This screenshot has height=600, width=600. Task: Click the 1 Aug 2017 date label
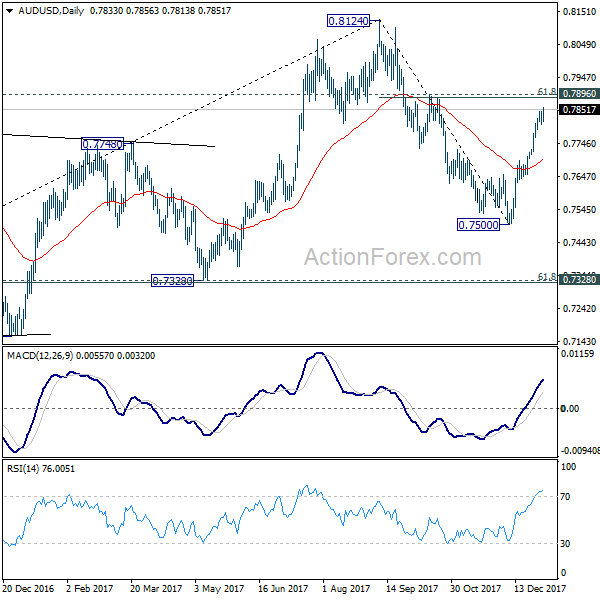[x=346, y=588]
